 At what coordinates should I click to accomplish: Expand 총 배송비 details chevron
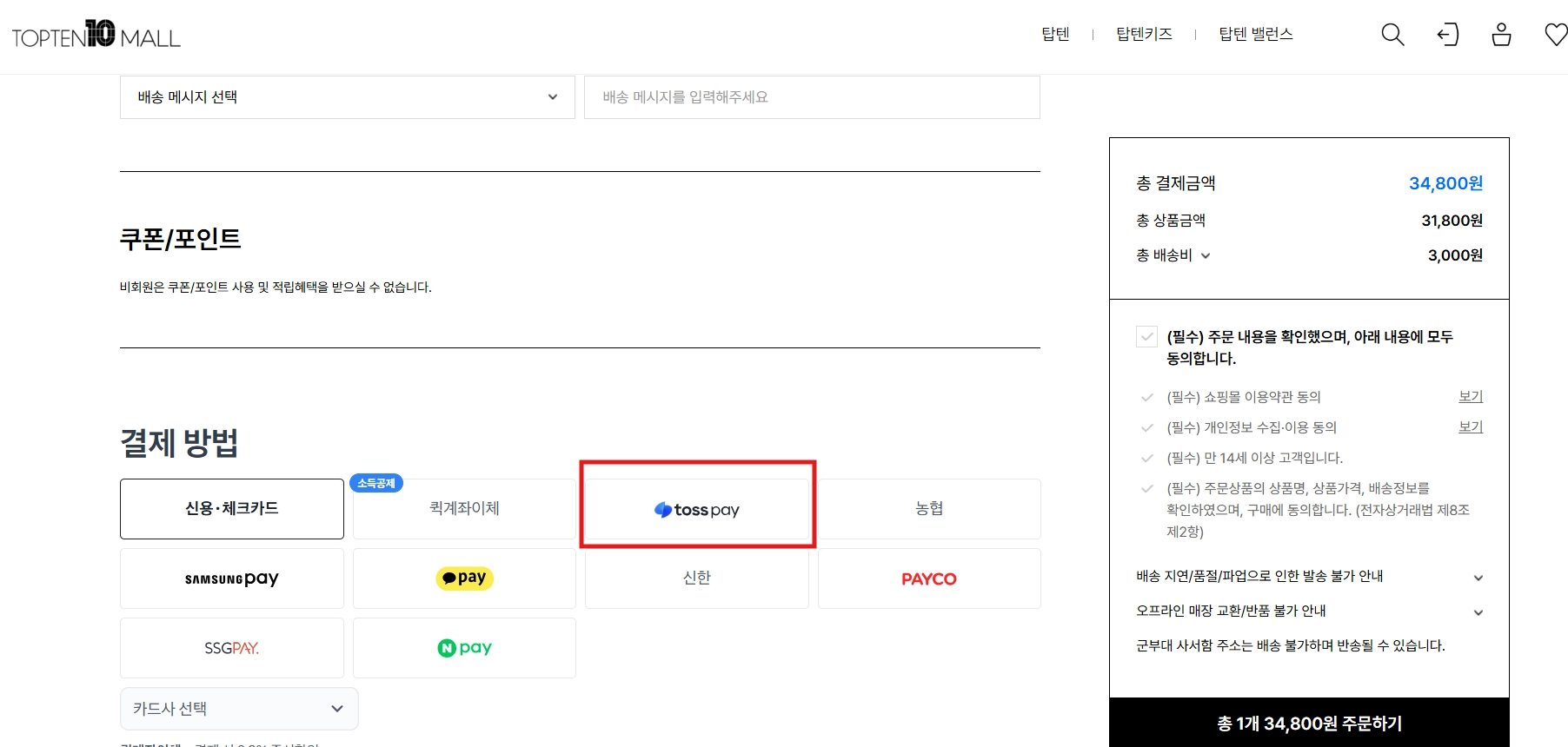pyautogui.click(x=1206, y=255)
